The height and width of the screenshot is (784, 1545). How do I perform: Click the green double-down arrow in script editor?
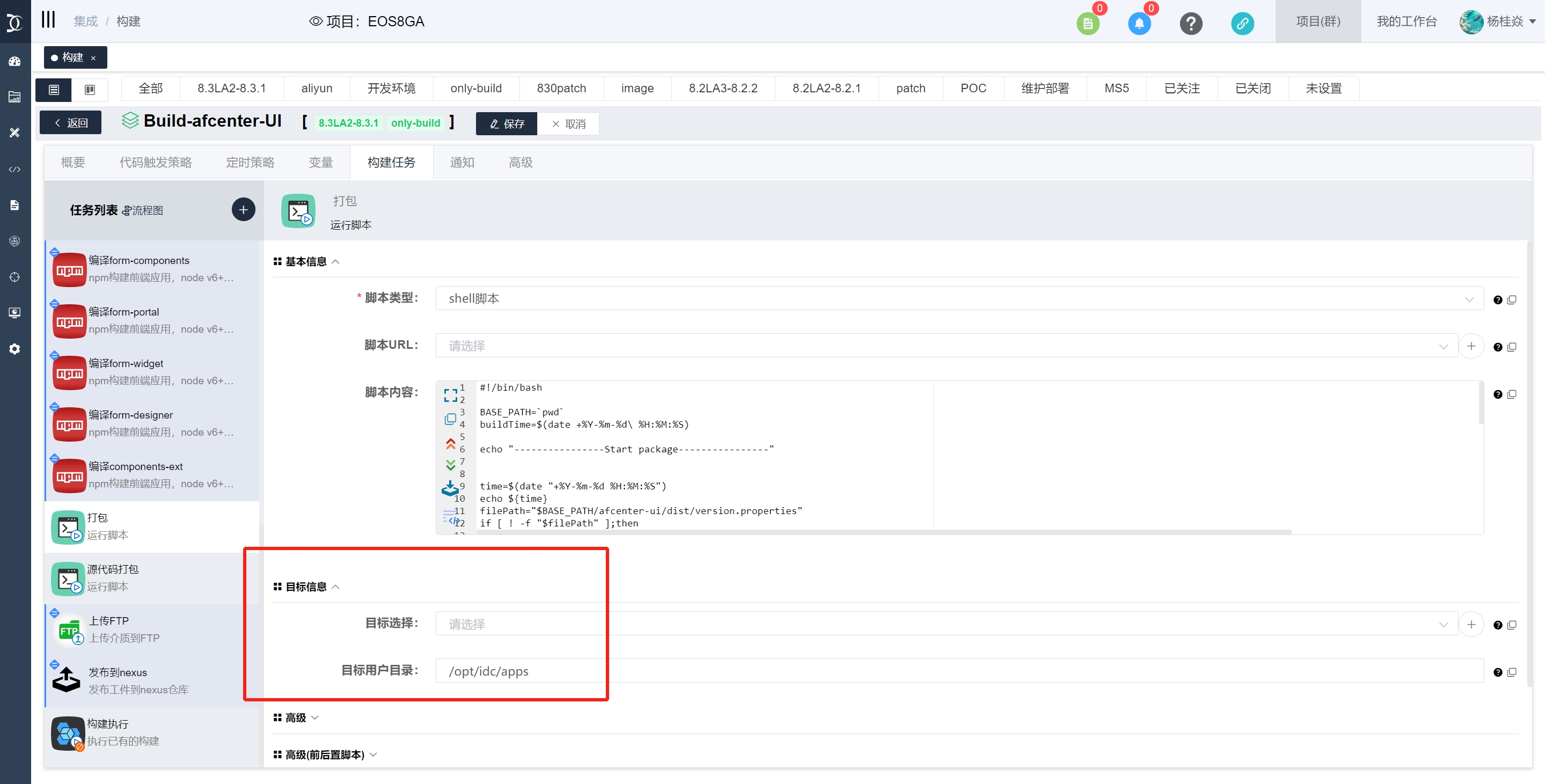(x=450, y=465)
